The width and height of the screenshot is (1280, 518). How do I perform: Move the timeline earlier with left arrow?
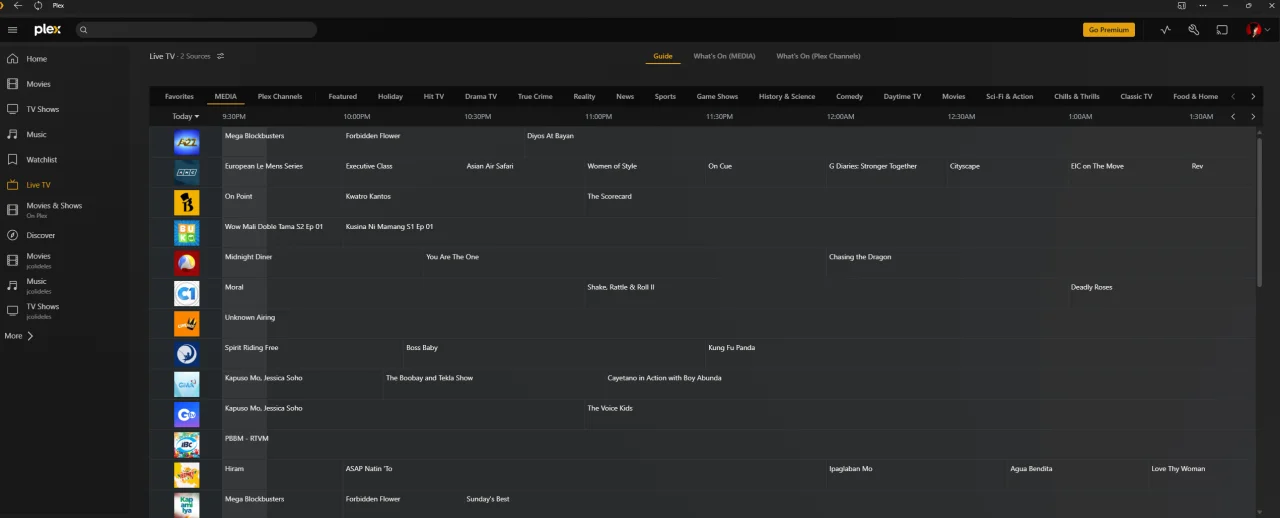(x=1233, y=116)
